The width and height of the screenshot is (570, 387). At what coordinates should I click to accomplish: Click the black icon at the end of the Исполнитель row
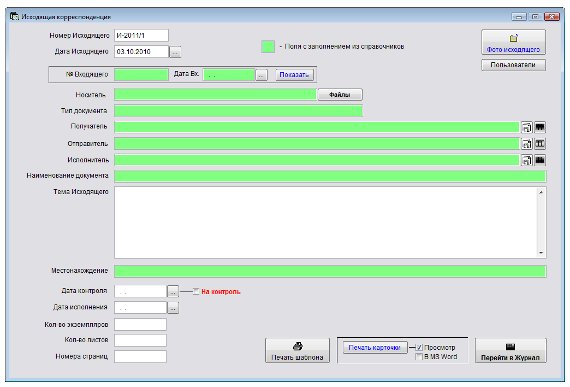540,160
